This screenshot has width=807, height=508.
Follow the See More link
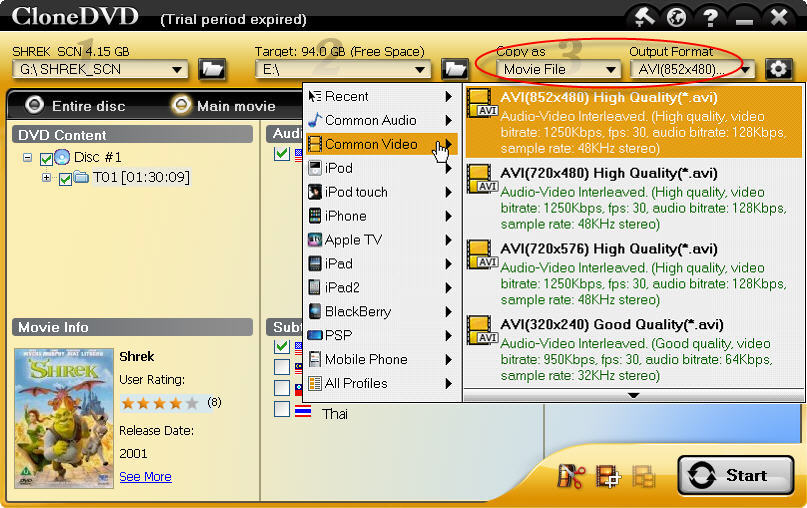point(145,477)
